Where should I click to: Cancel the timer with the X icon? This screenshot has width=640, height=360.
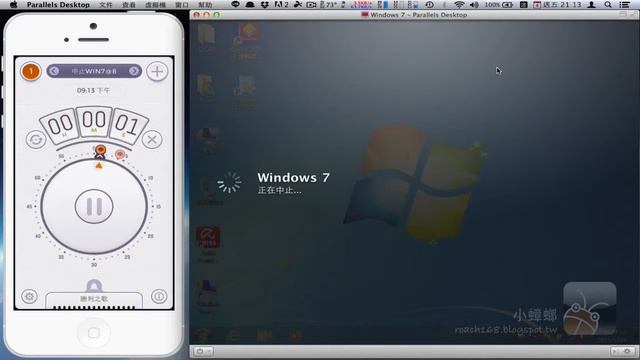tap(152, 140)
